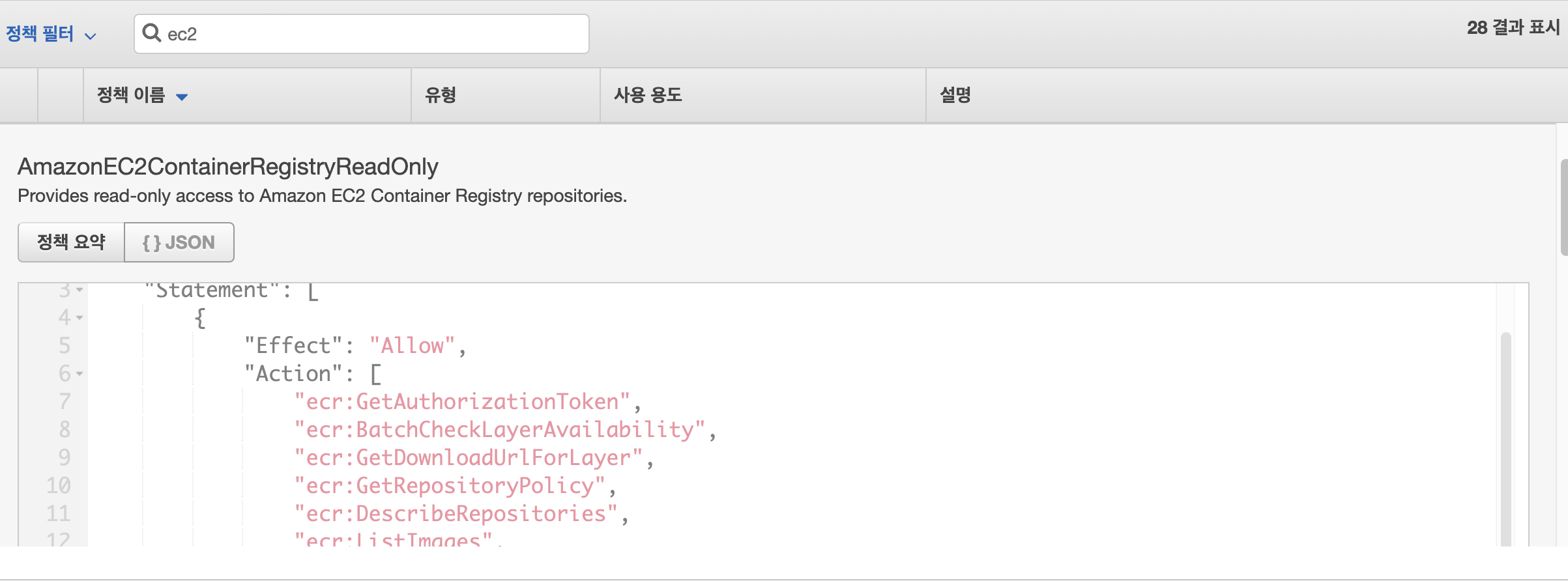
Task: Switch to the 정책 요약 tab
Action: (x=71, y=242)
